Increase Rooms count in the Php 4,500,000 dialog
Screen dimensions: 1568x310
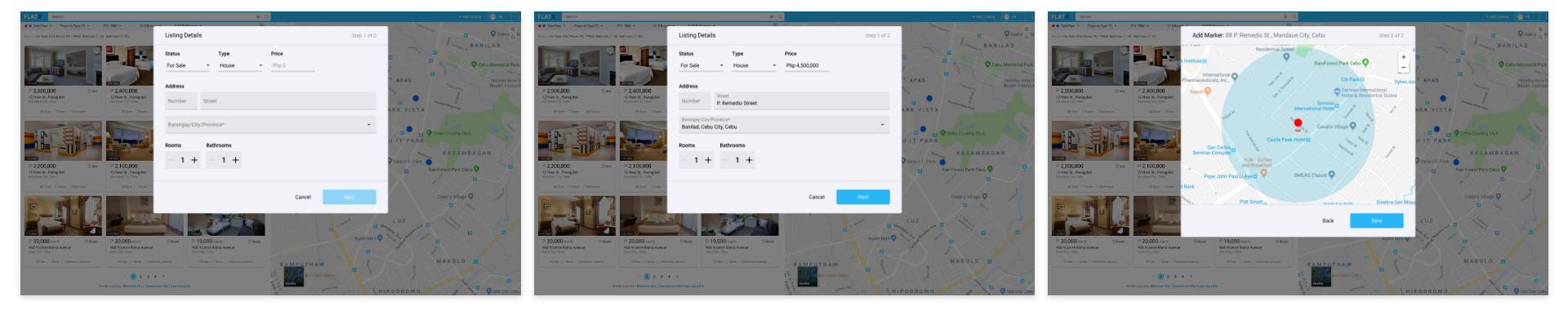[708, 161]
